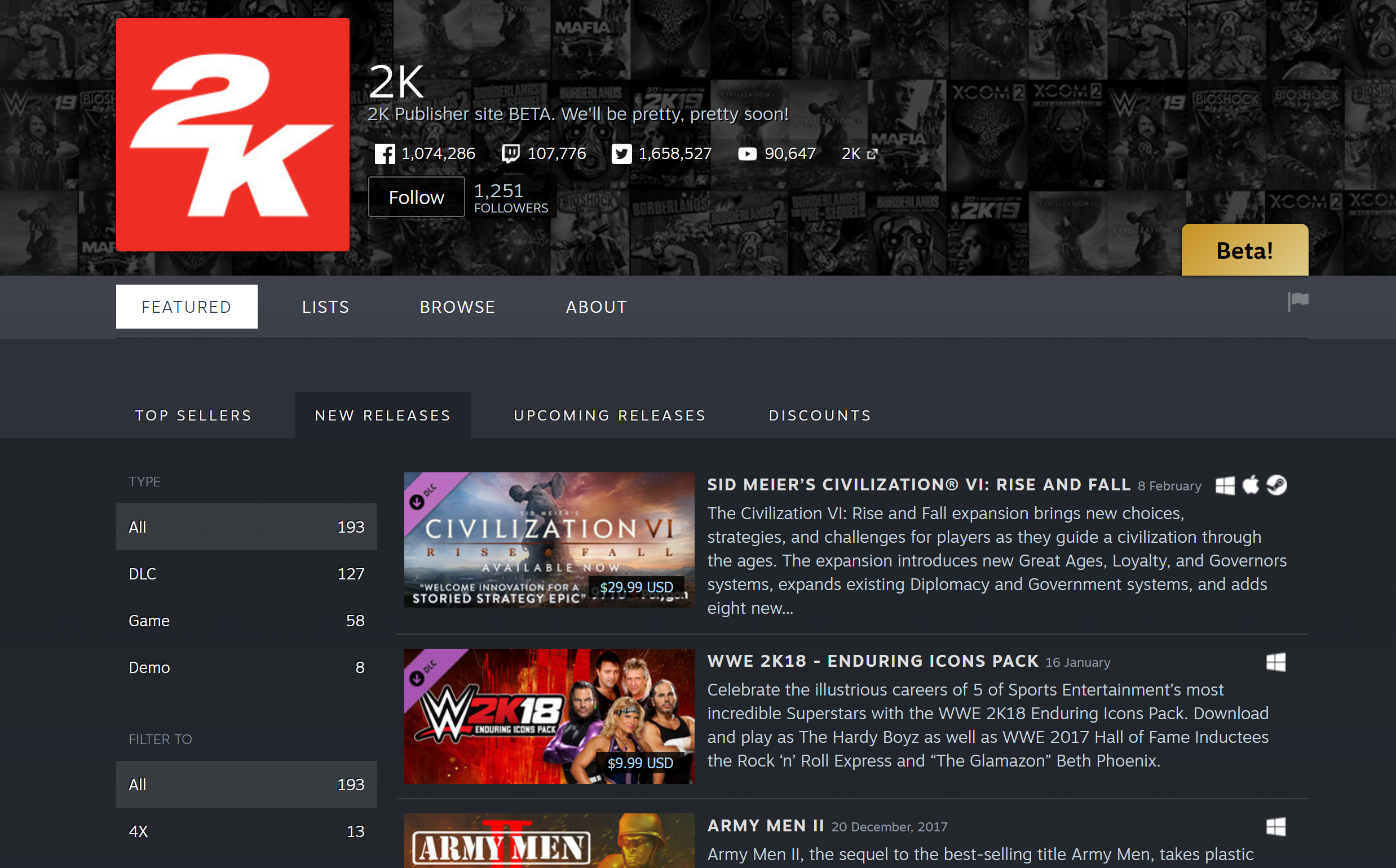Open Sid Meier's Civilization VI: Rise and Fall title
The width and height of the screenshot is (1396, 868).
click(919, 485)
